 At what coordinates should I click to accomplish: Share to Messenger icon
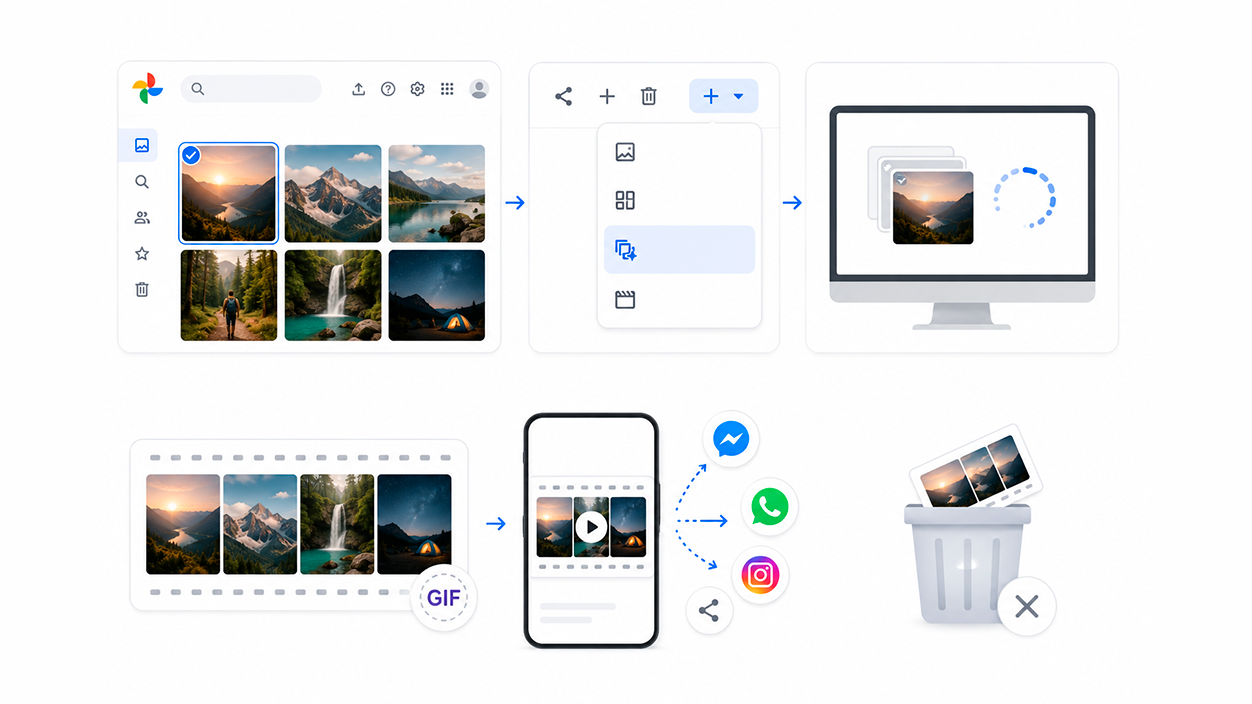click(x=731, y=439)
